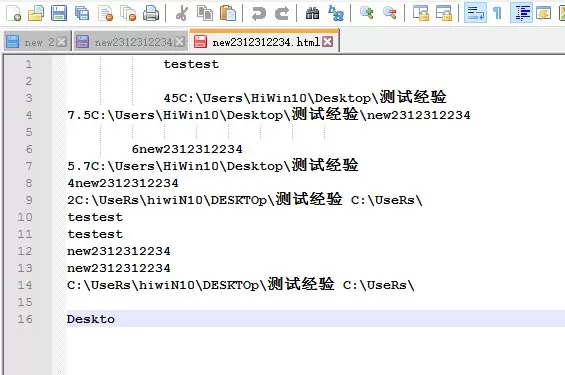Click line number 16 in margin
The width and height of the screenshot is (565, 375).
(25, 319)
